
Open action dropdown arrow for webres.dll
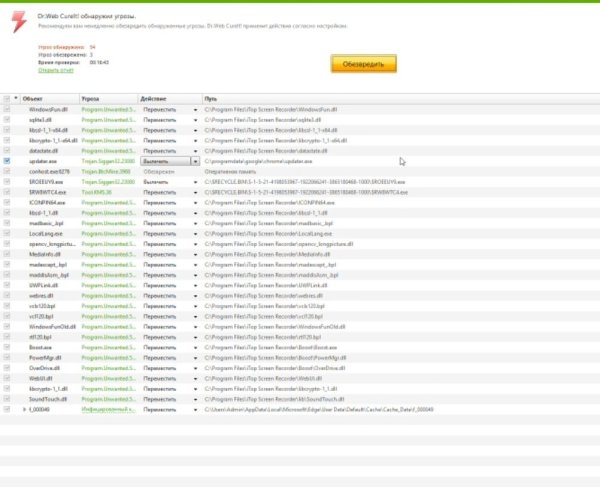(x=196, y=296)
